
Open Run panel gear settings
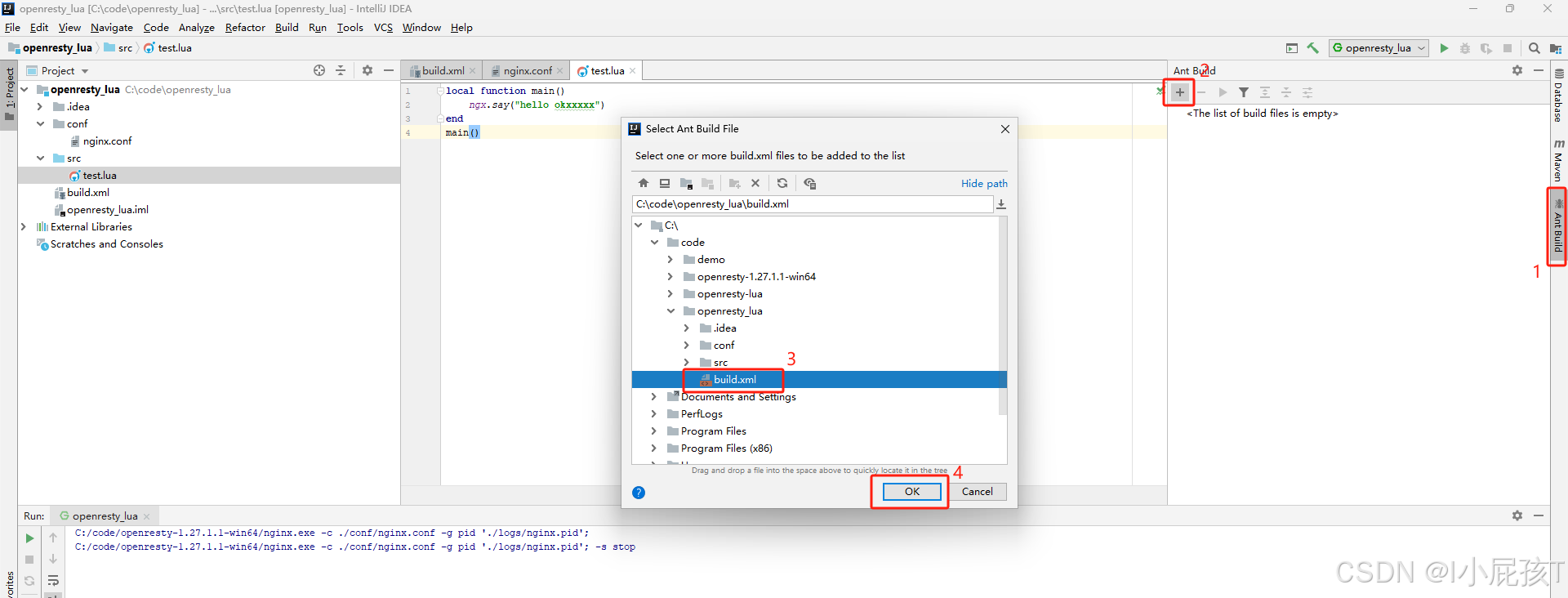(x=1517, y=515)
